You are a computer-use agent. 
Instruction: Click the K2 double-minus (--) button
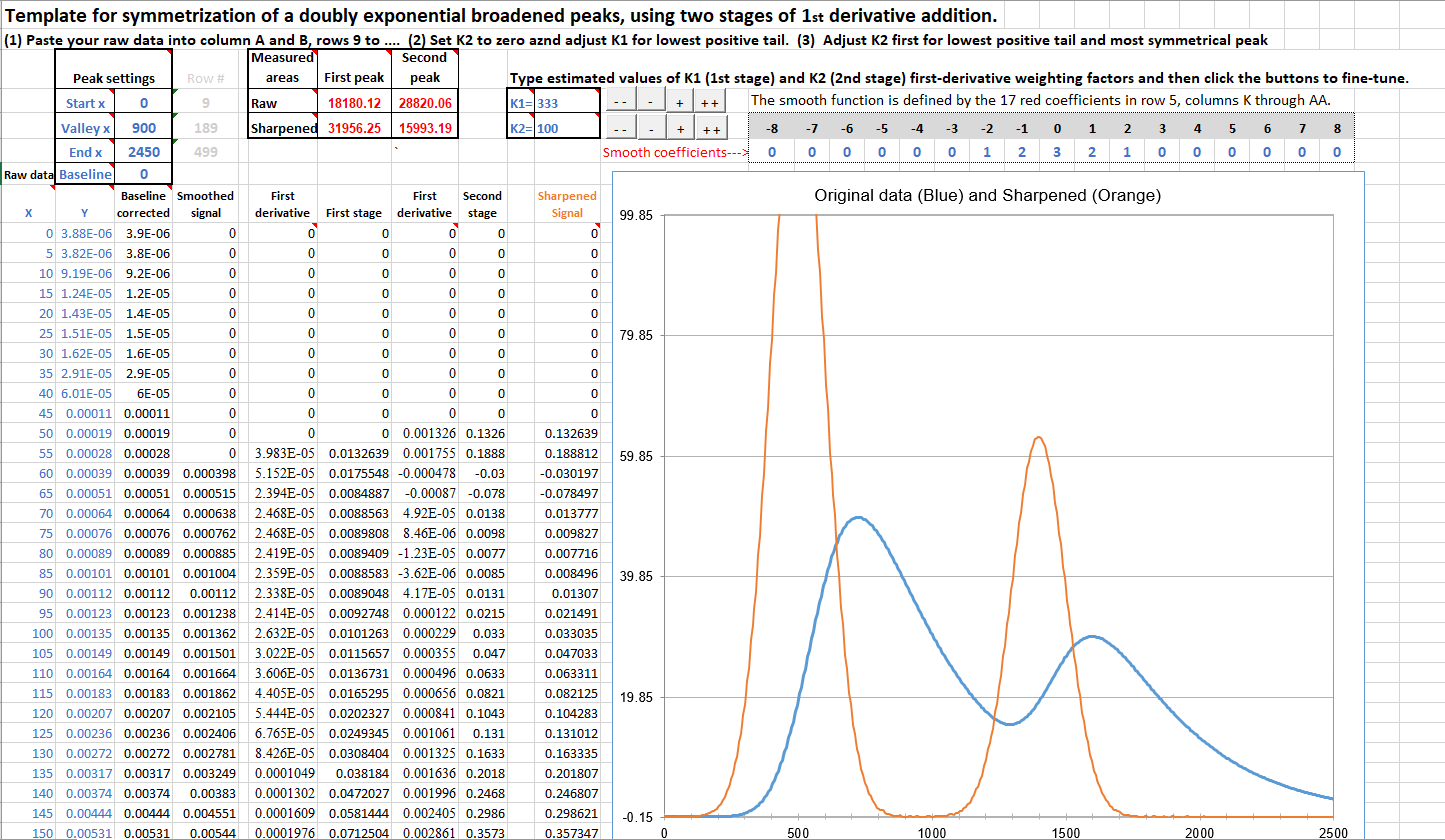point(620,129)
